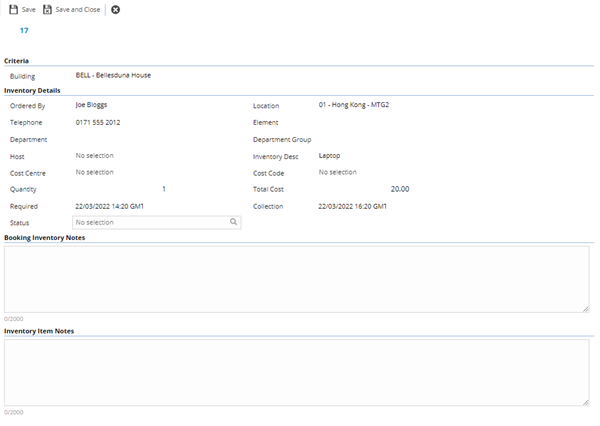600x426 pixels.
Task: Click inside the Inventory Item Notes textbox
Action: point(296,371)
